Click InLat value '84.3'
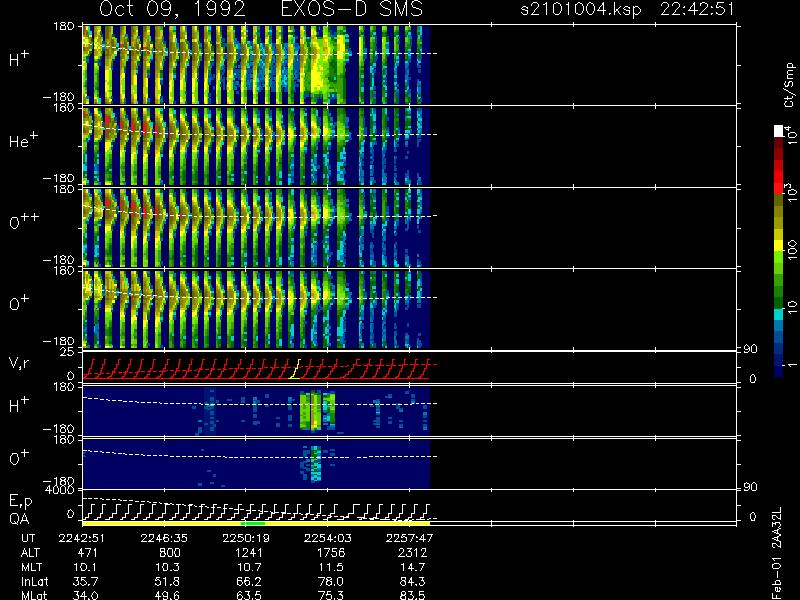 pyautogui.click(x=413, y=581)
